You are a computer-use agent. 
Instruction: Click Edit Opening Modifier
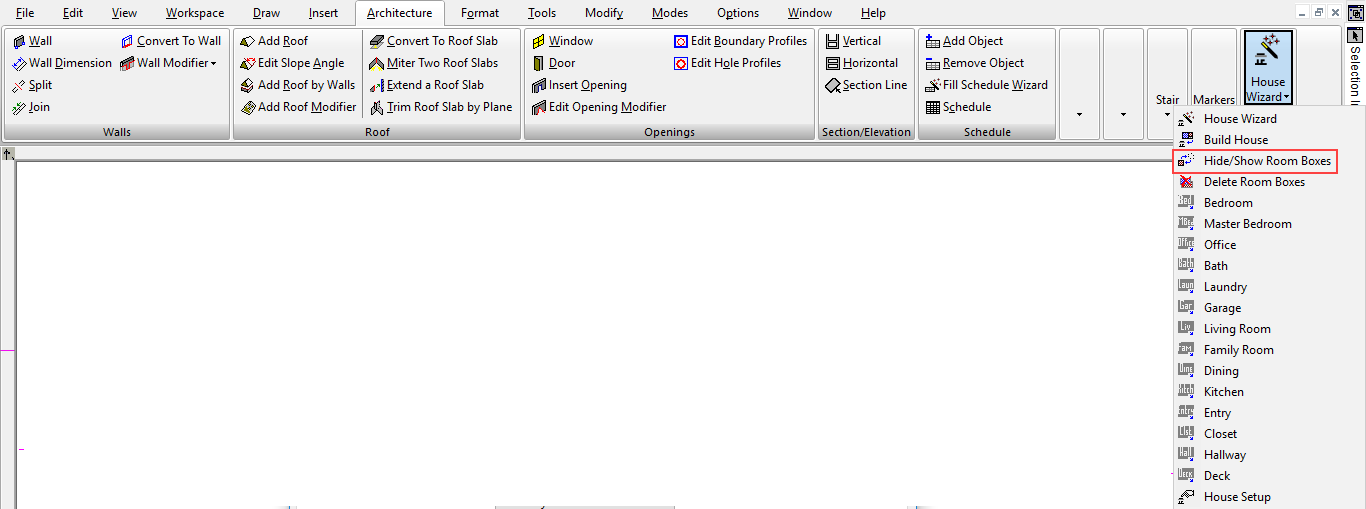599,107
